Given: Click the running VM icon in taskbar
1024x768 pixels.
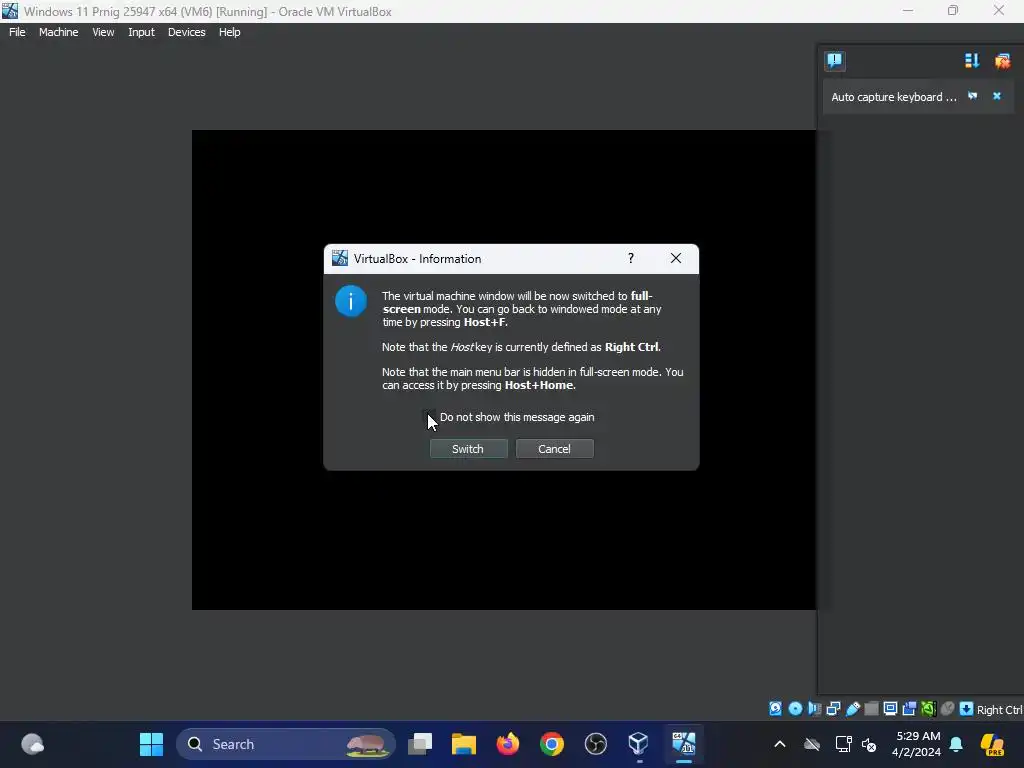Looking at the screenshot, I should point(684,744).
